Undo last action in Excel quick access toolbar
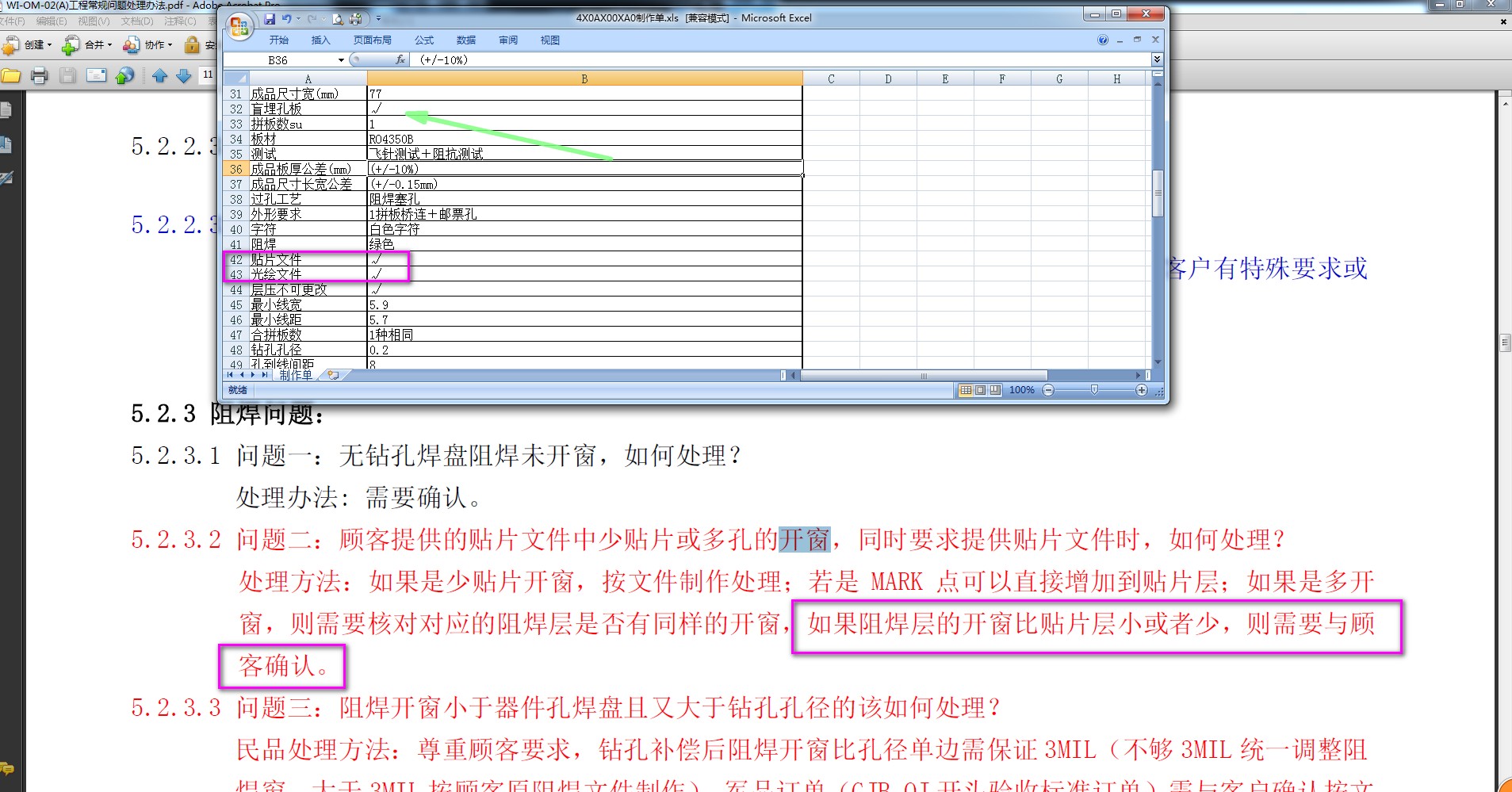Viewport: 1512px width, 792px height. [286, 18]
